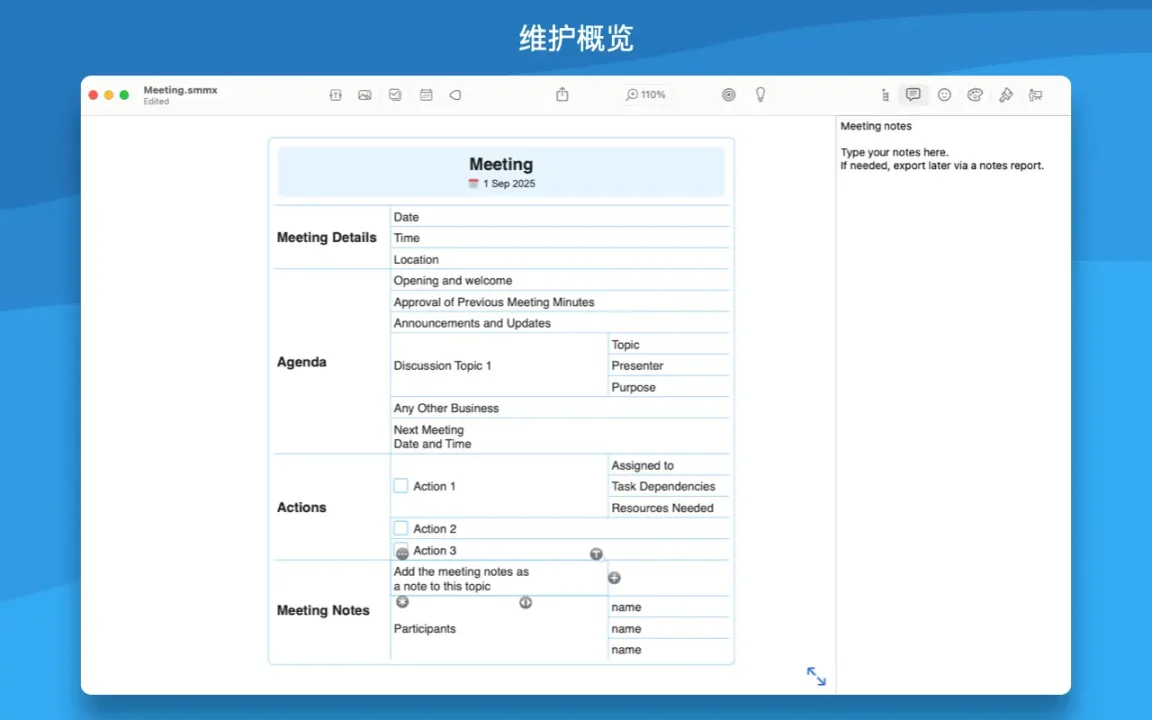Click the plus handle to add child topic
The image size is (1152, 720).
(x=614, y=578)
